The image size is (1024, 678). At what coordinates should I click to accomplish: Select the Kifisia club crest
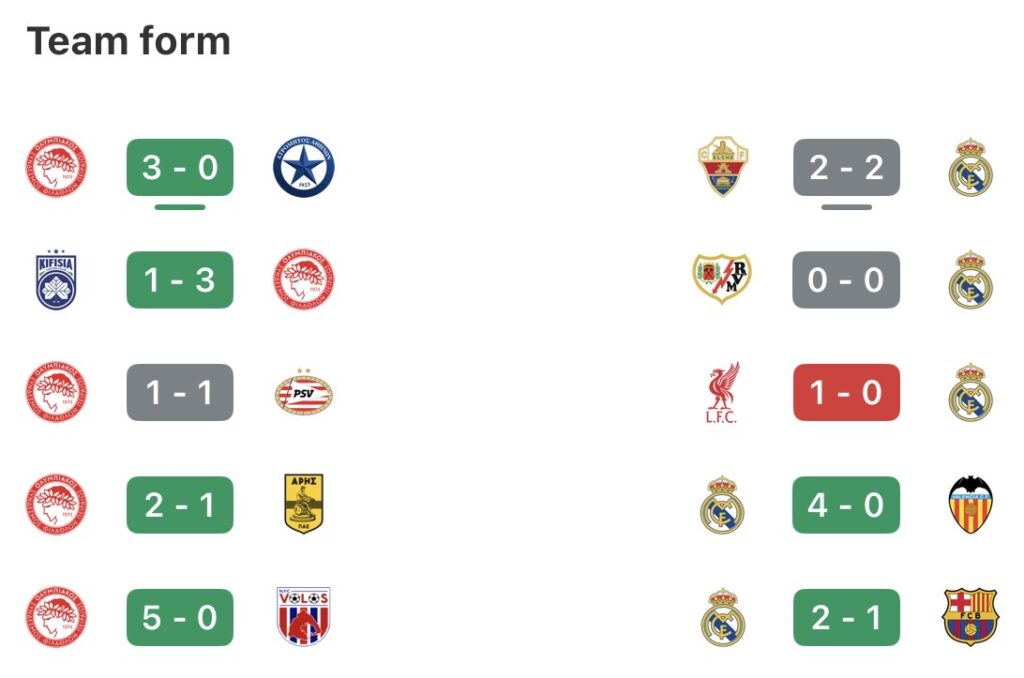point(56,280)
